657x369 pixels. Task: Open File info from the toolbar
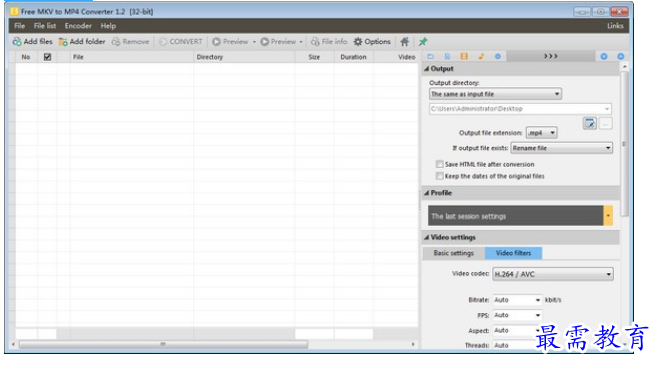(329, 41)
